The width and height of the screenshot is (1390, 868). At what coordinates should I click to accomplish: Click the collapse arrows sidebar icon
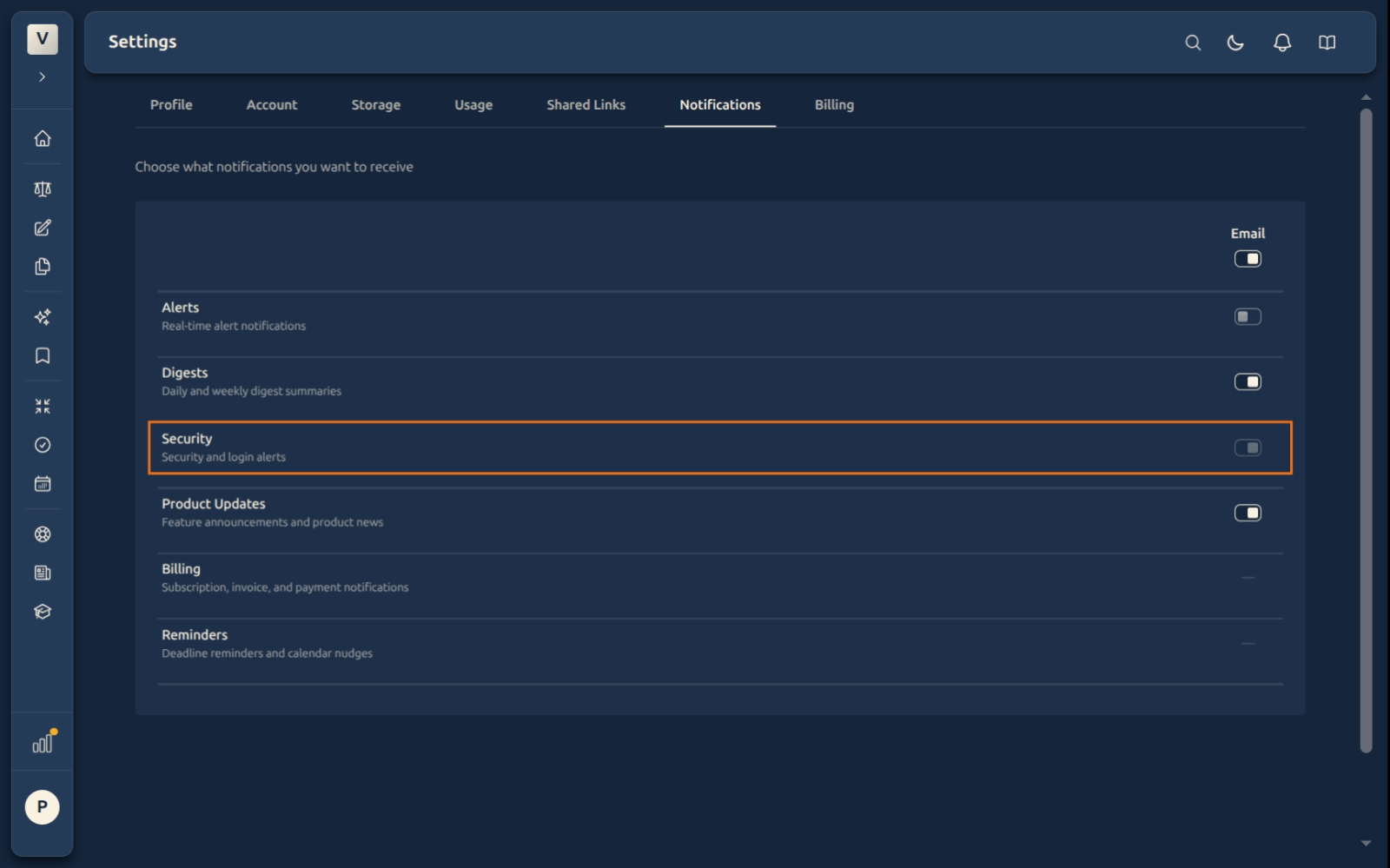[42, 406]
